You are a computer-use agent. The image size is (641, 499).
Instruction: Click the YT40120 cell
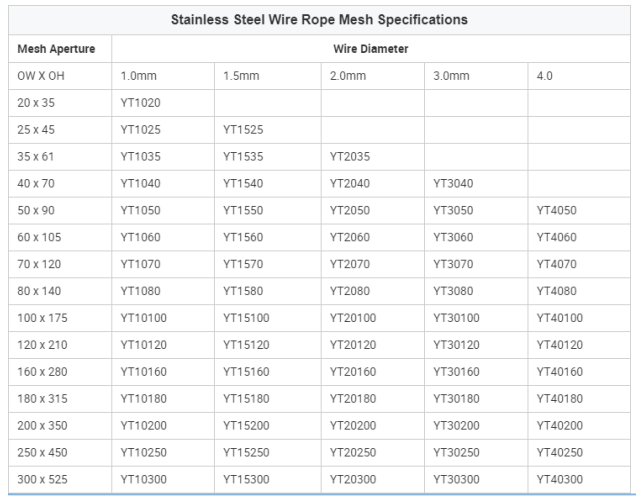(579, 345)
